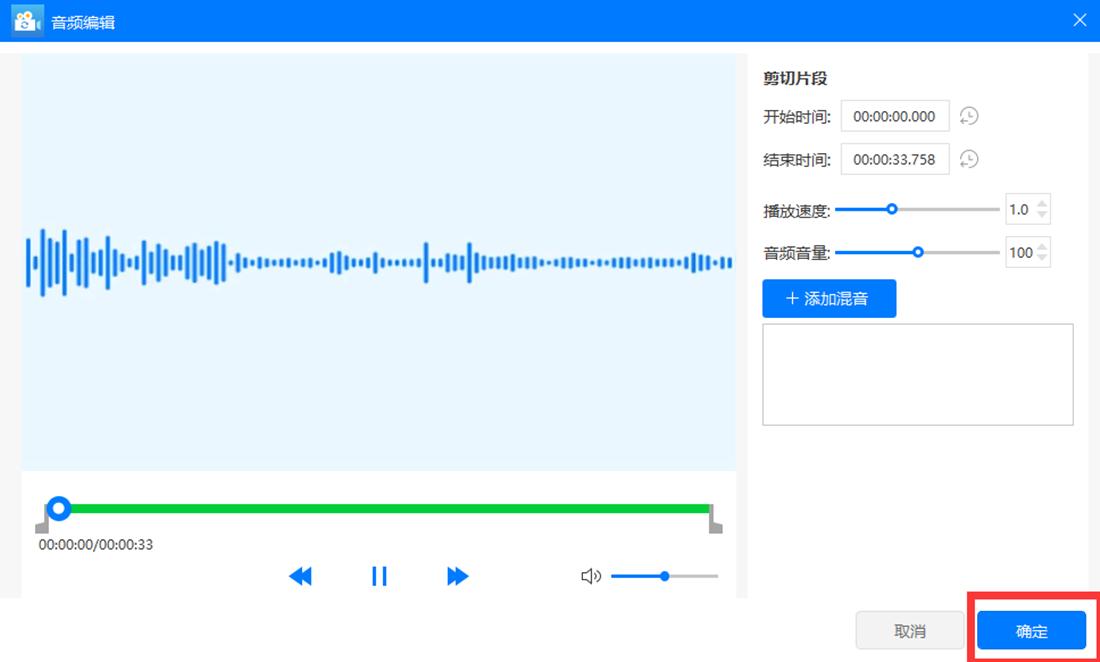Click the 添加混音 button
The width and height of the screenshot is (1100, 662).
pyautogui.click(x=829, y=298)
